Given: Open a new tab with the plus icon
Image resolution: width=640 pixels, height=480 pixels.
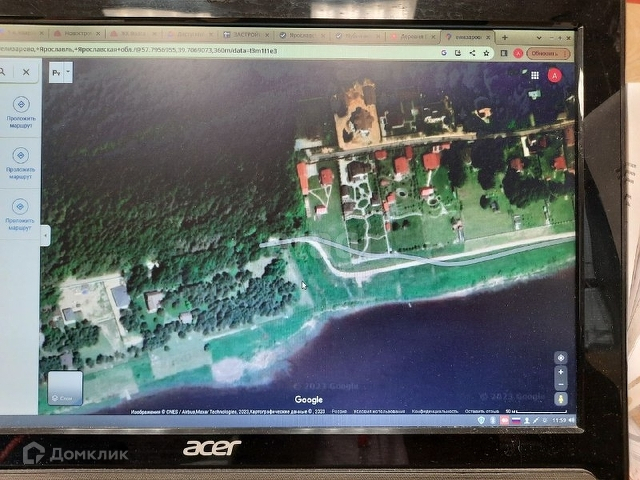Looking at the screenshot, I should pos(504,37).
